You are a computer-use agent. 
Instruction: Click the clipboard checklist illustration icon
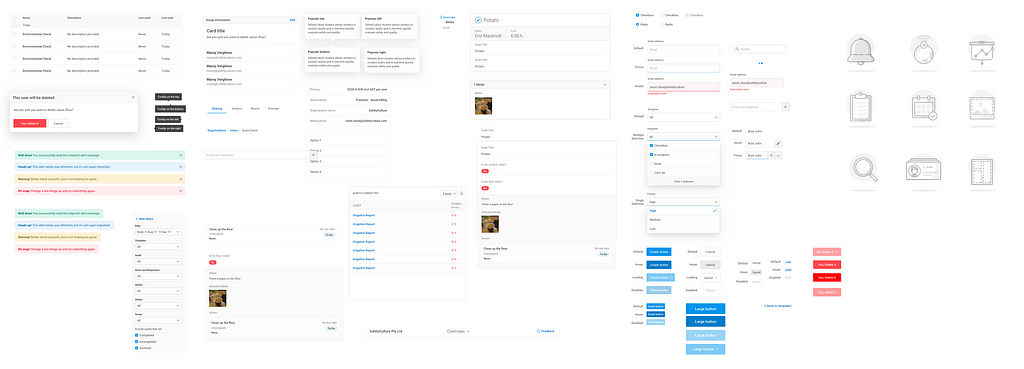pos(860,108)
